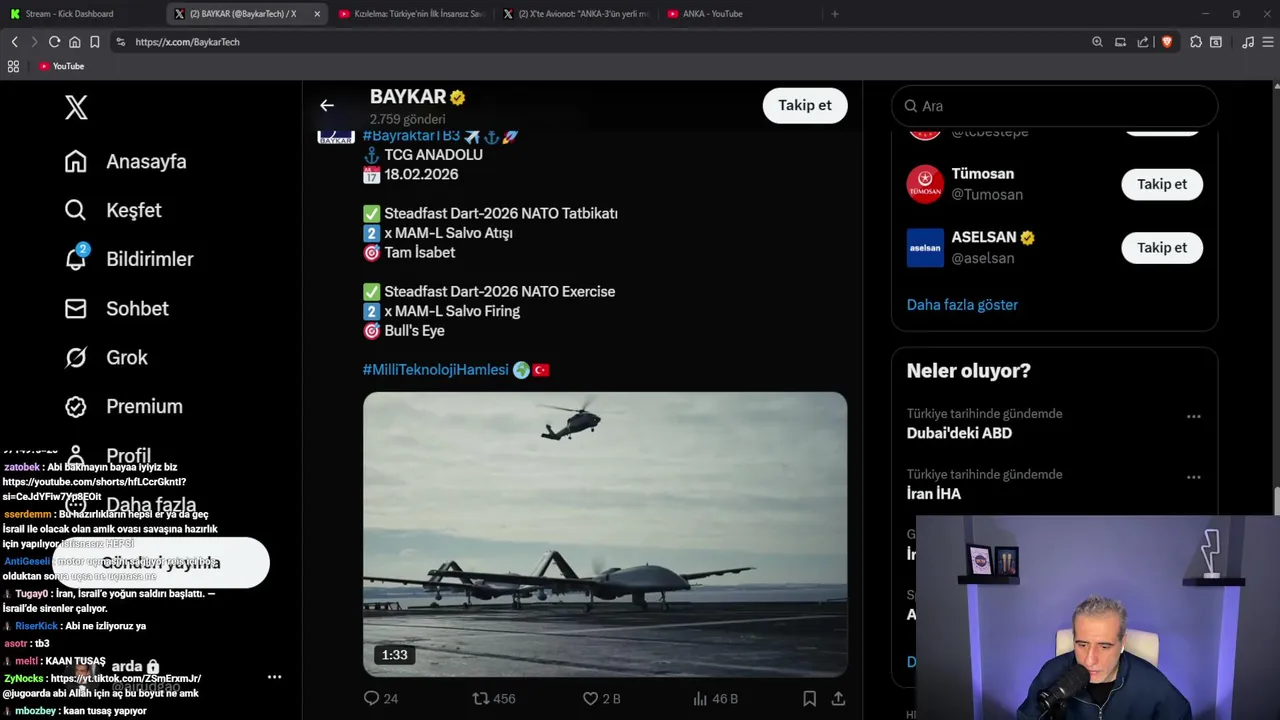The height and width of the screenshot is (720, 1280).
Task: Click the back arrow beside BAYKAR title
Action: (327, 105)
